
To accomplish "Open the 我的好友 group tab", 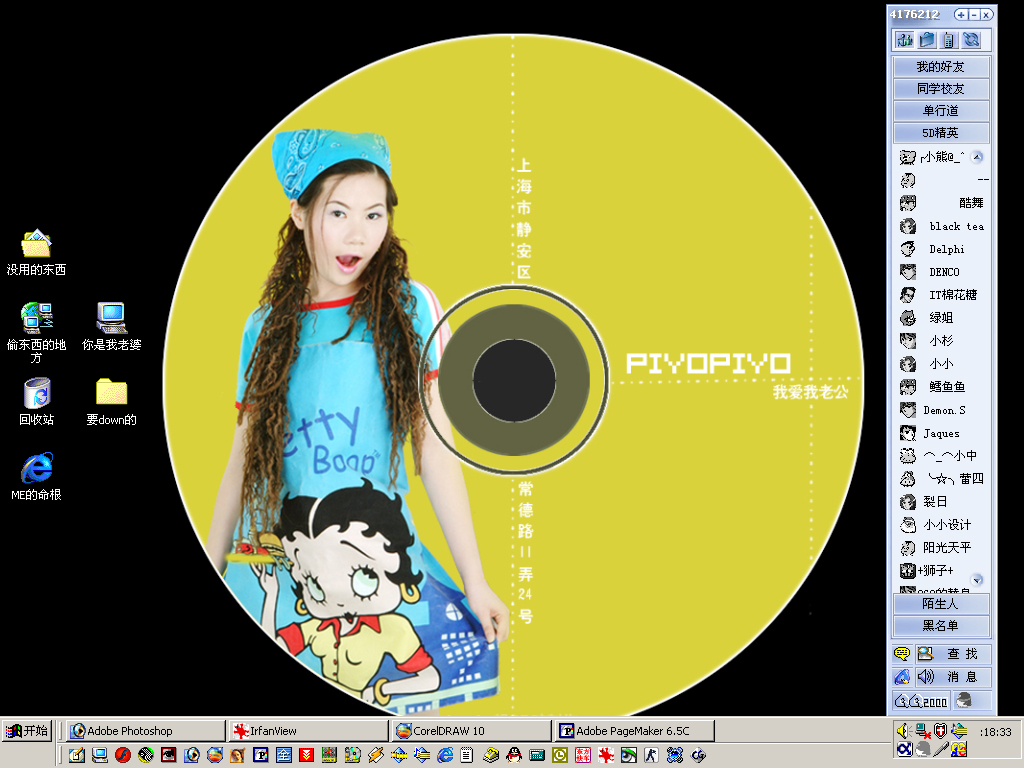I will pyautogui.click(x=940, y=67).
